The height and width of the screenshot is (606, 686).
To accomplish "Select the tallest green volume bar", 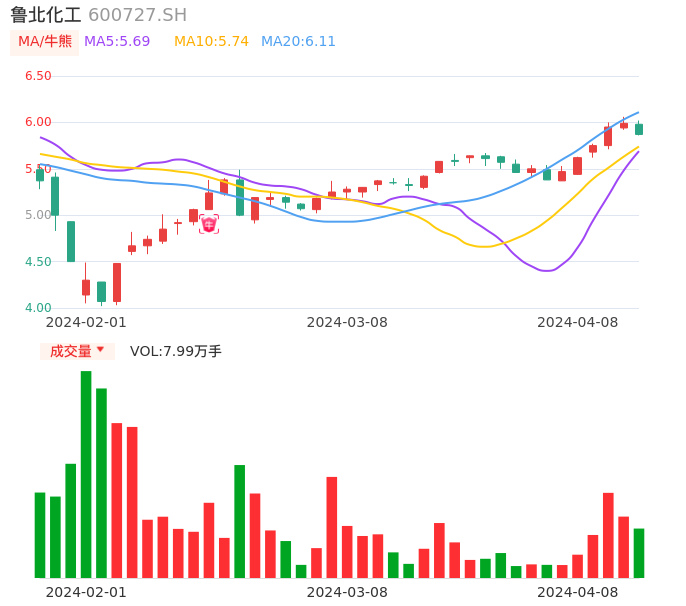I will pyautogui.click(x=86, y=474).
